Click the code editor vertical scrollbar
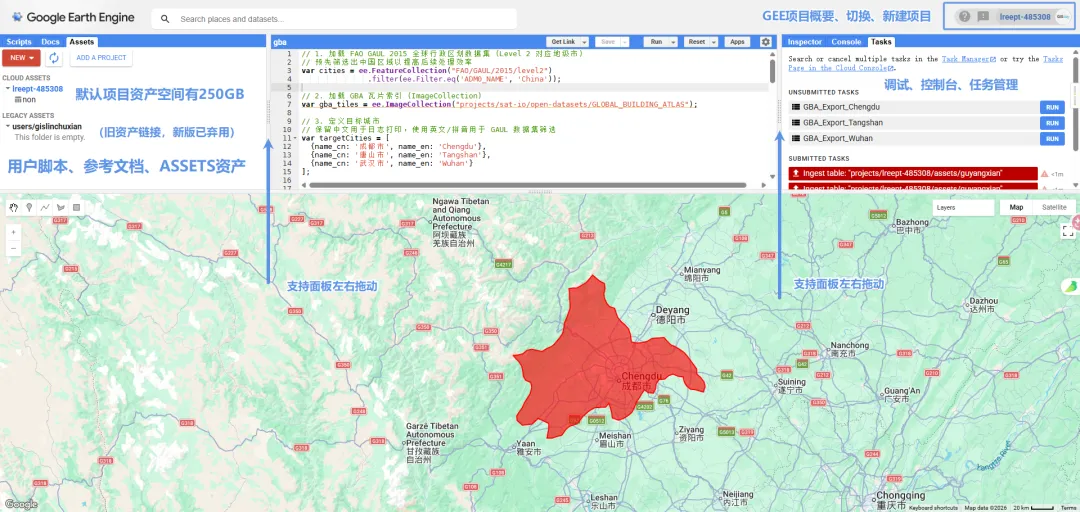This screenshot has width=1080, height=512. click(x=772, y=71)
